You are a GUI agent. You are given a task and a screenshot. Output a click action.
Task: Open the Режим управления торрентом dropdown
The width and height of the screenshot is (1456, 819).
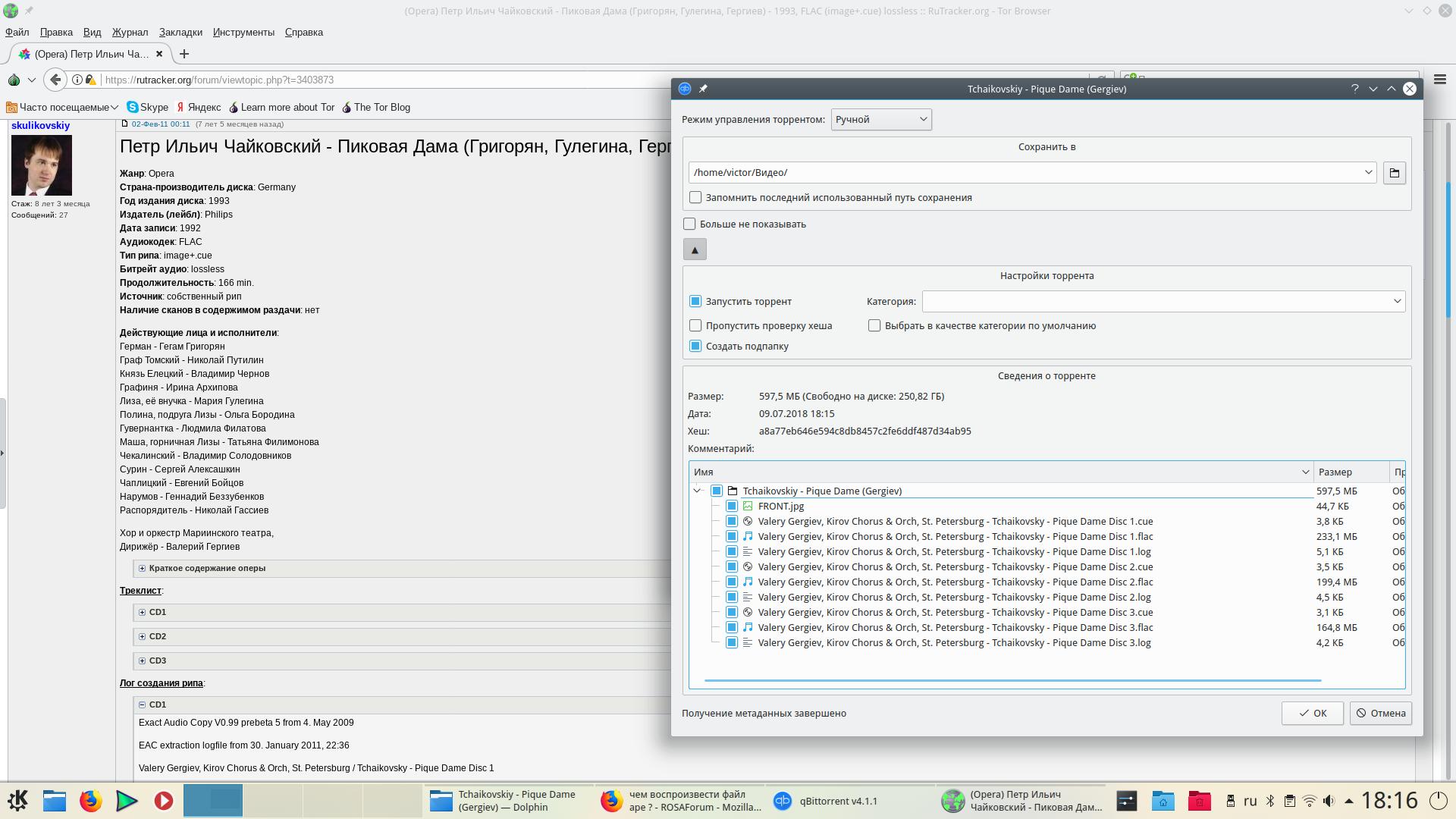click(x=880, y=119)
